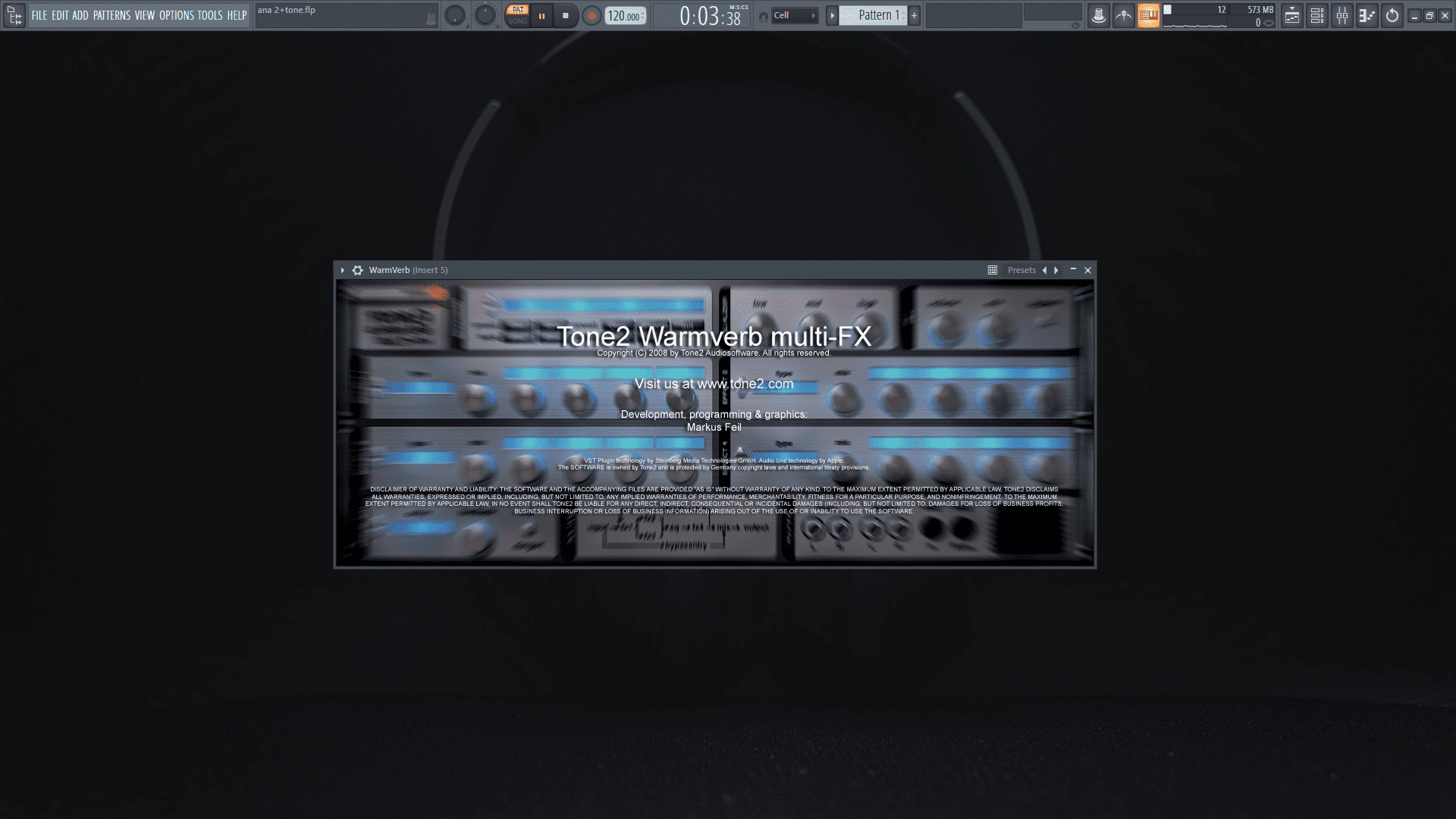The width and height of the screenshot is (1456, 819).
Task: Open the ADD menu
Action: (80, 15)
